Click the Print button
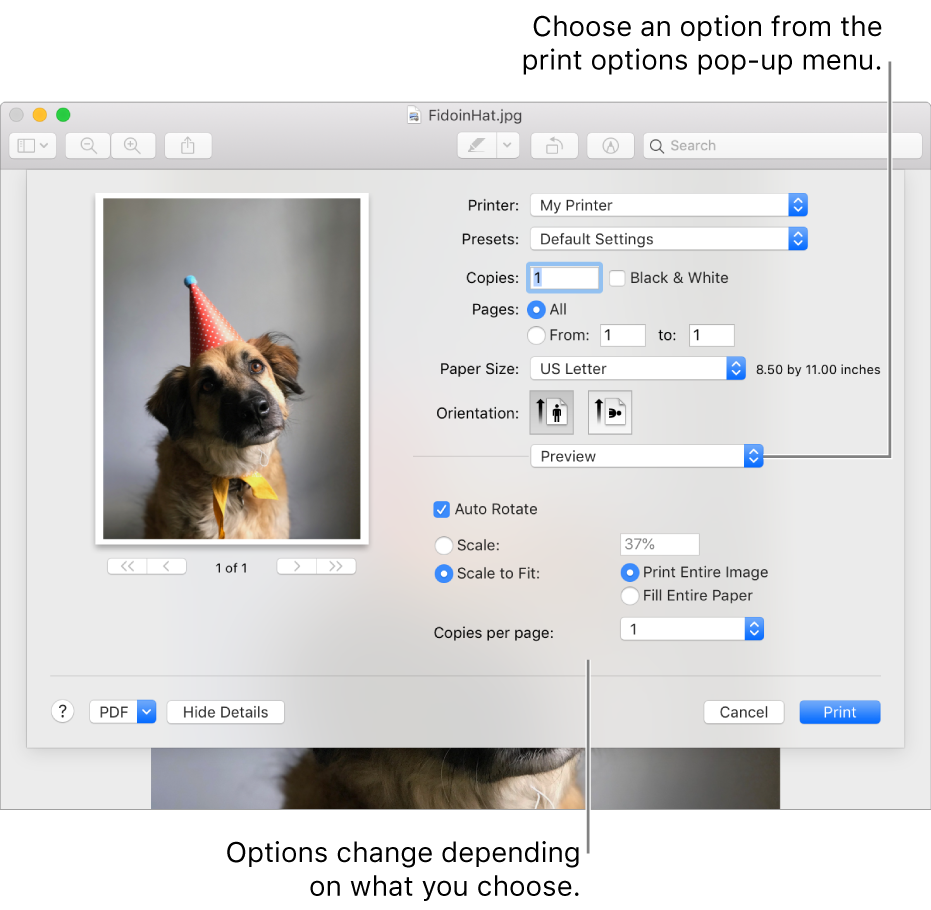This screenshot has width=931, height=910. pos(839,711)
